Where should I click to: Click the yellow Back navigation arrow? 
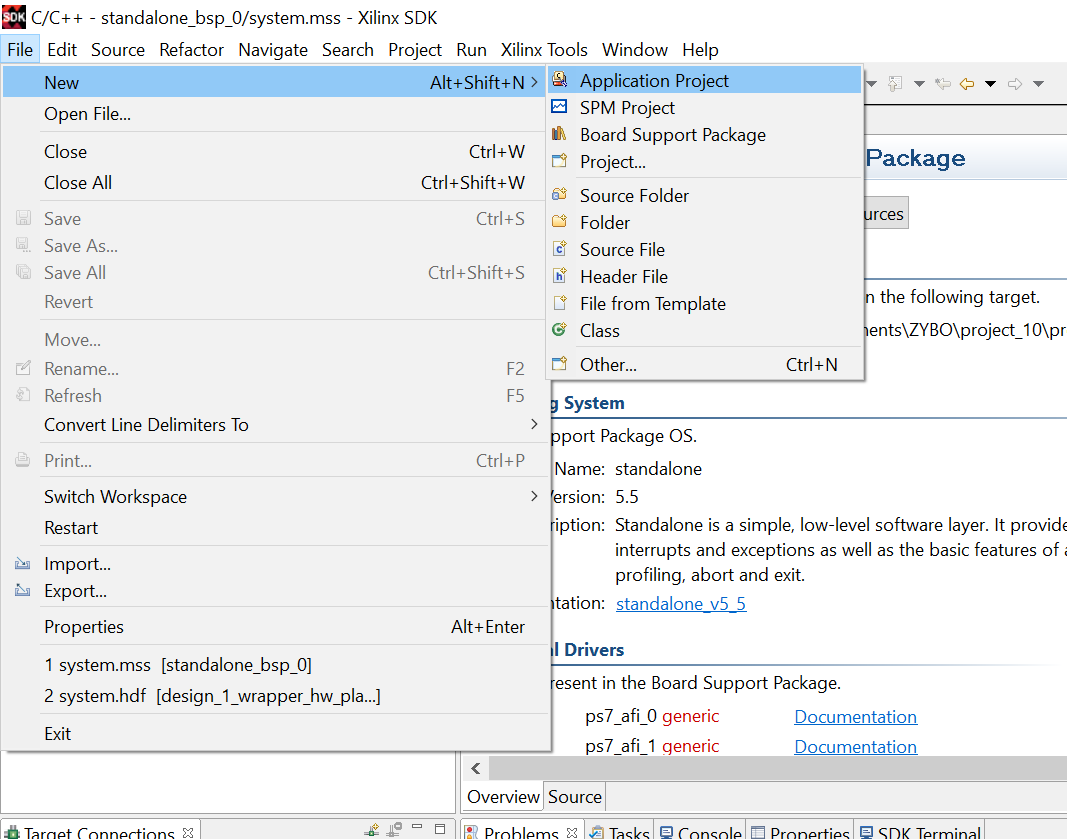pos(967,84)
